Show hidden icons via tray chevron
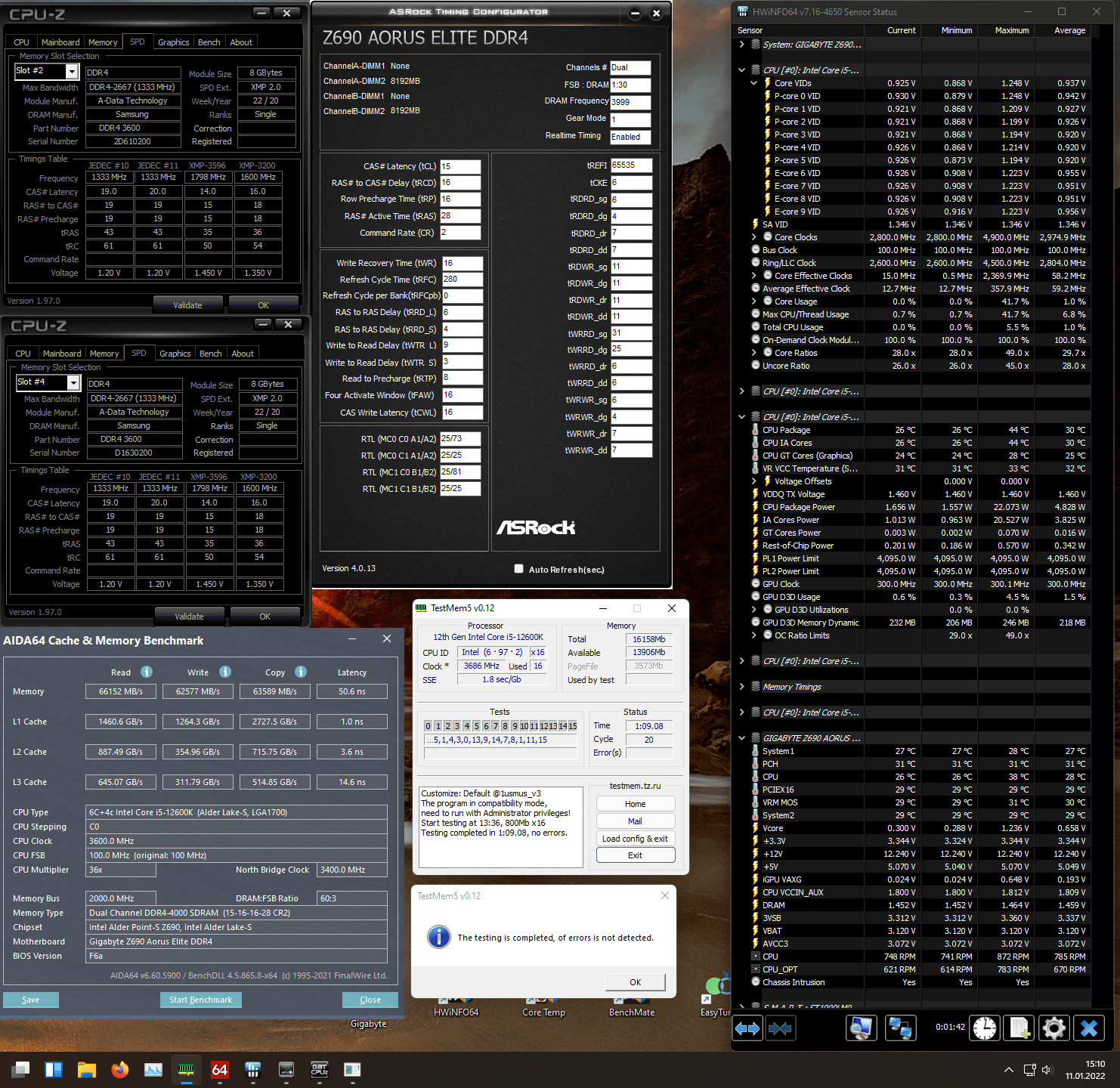This screenshot has height=1088, width=1120. (1008, 1070)
